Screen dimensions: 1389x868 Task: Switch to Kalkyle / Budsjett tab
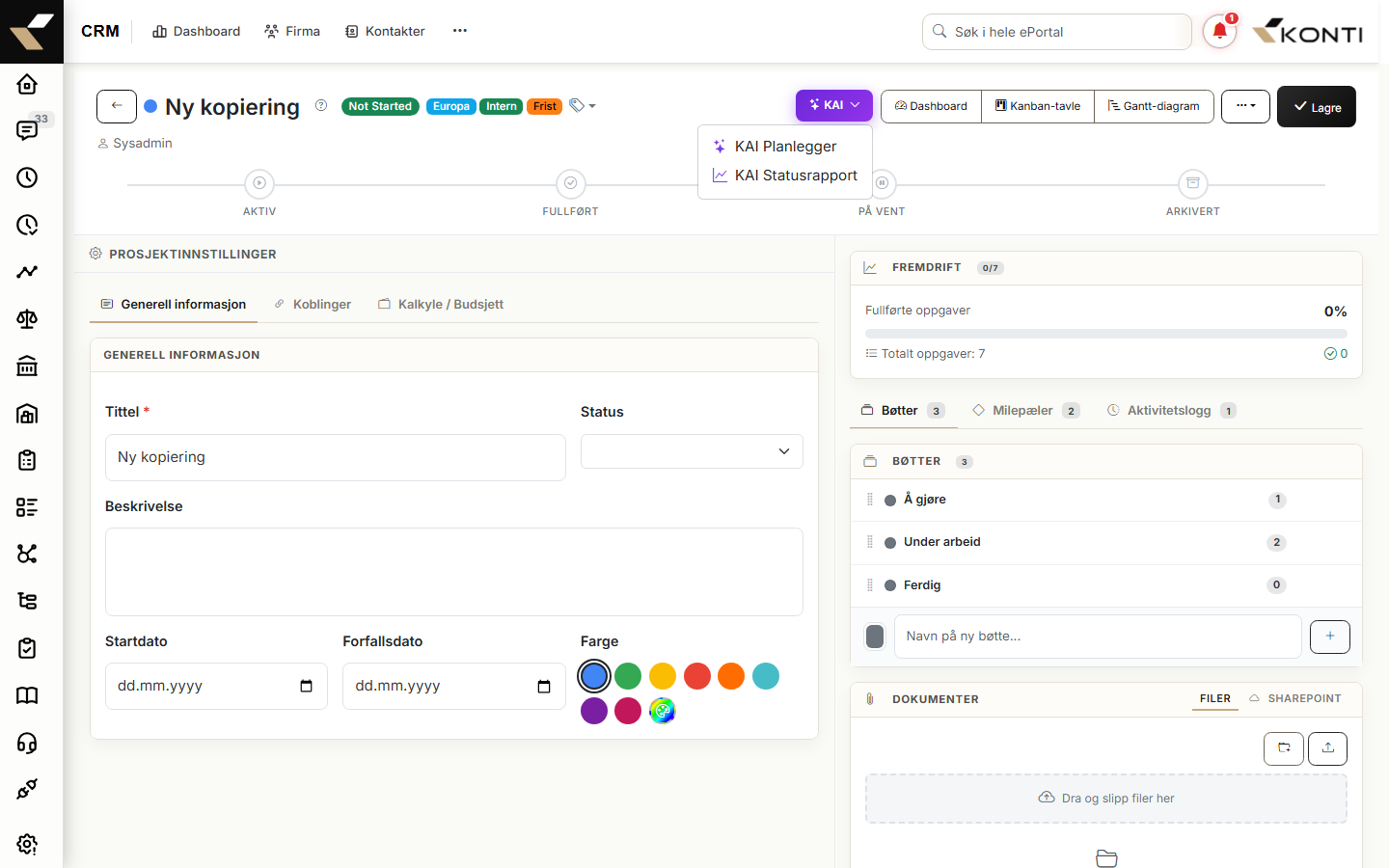(441, 304)
